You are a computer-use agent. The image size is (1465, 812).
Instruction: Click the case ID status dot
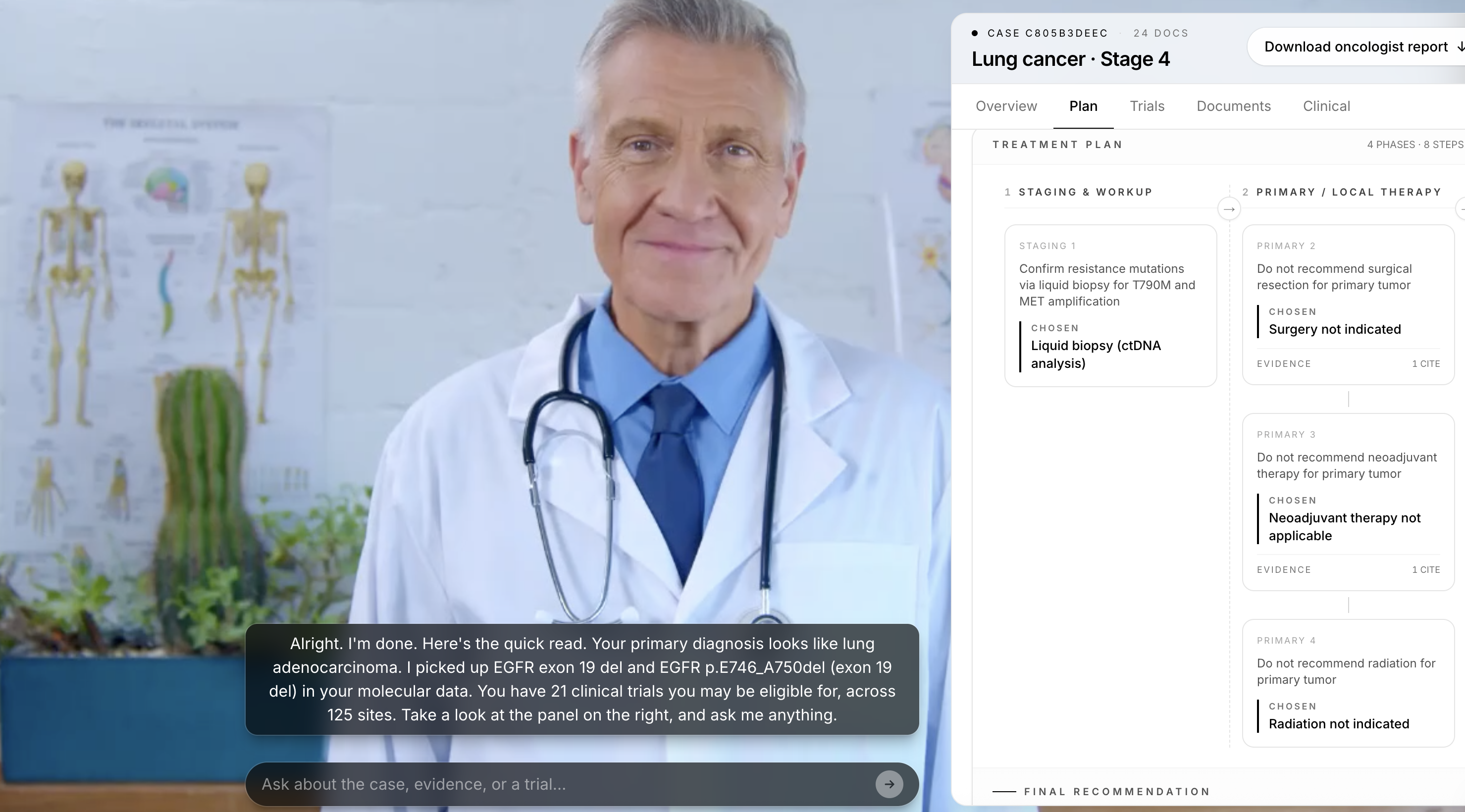975,33
